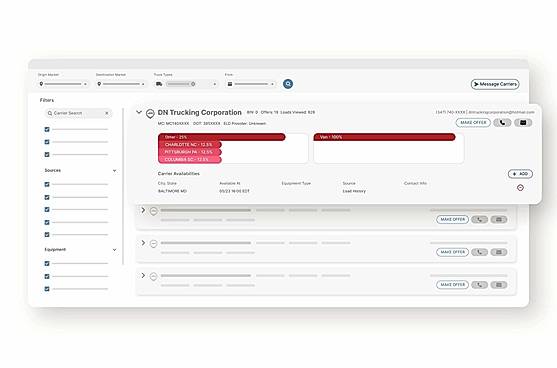The image size is (557, 368).
Task: Click the red remove circle under ADD
Action: coord(520,188)
